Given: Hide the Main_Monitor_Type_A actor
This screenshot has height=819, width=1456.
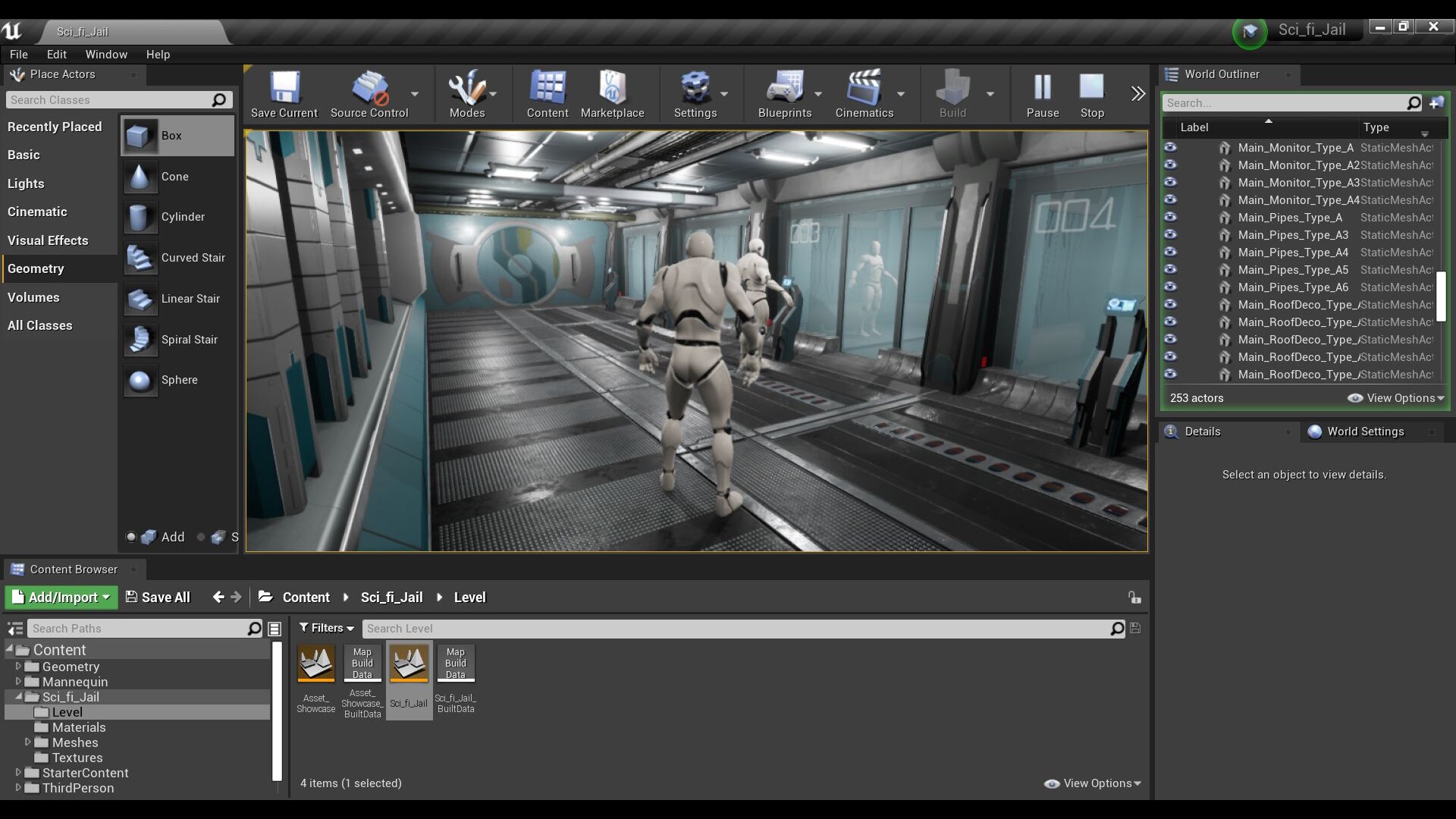Looking at the screenshot, I should 1170,147.
